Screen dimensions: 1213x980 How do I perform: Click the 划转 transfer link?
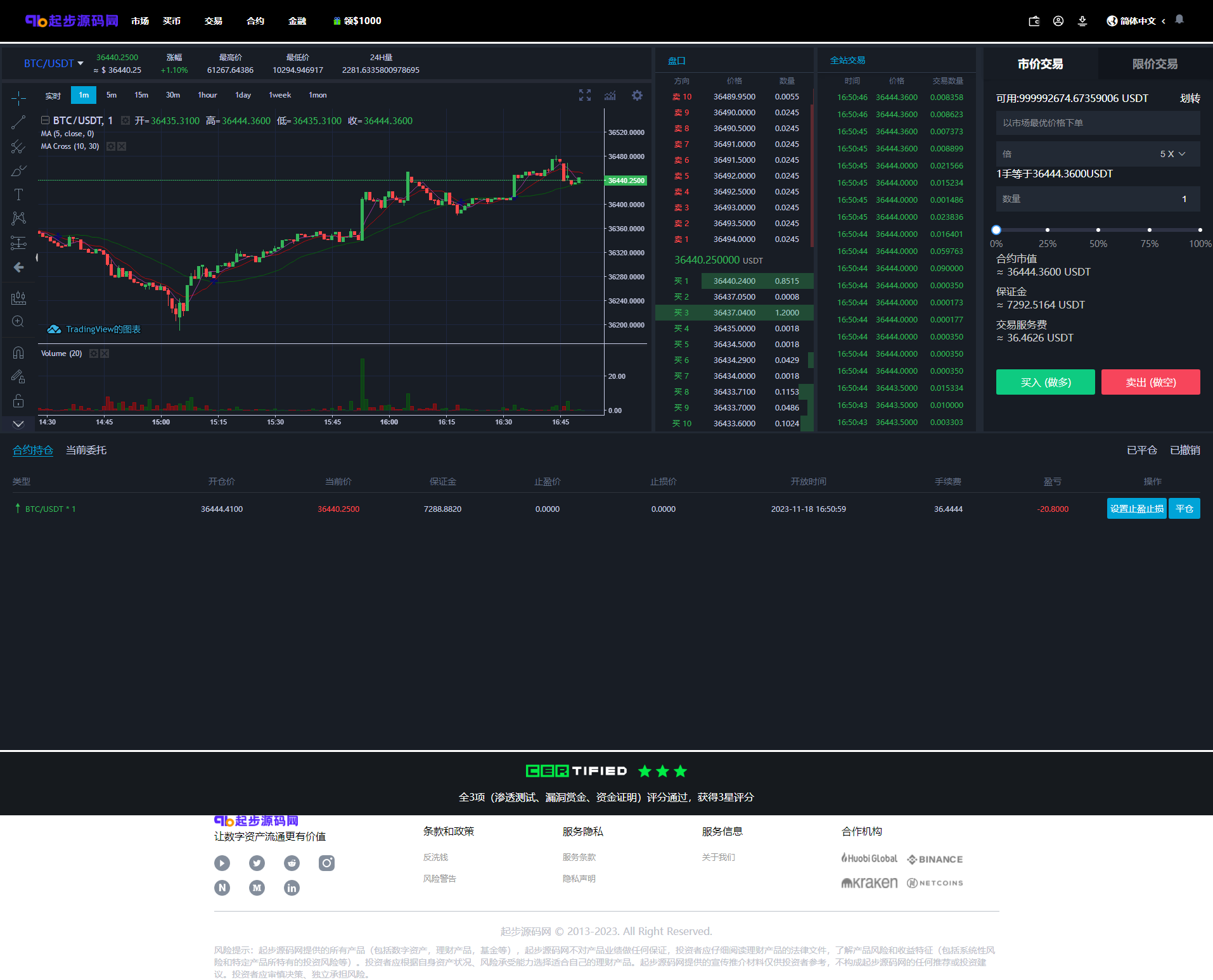click(x=1190, y=99)
